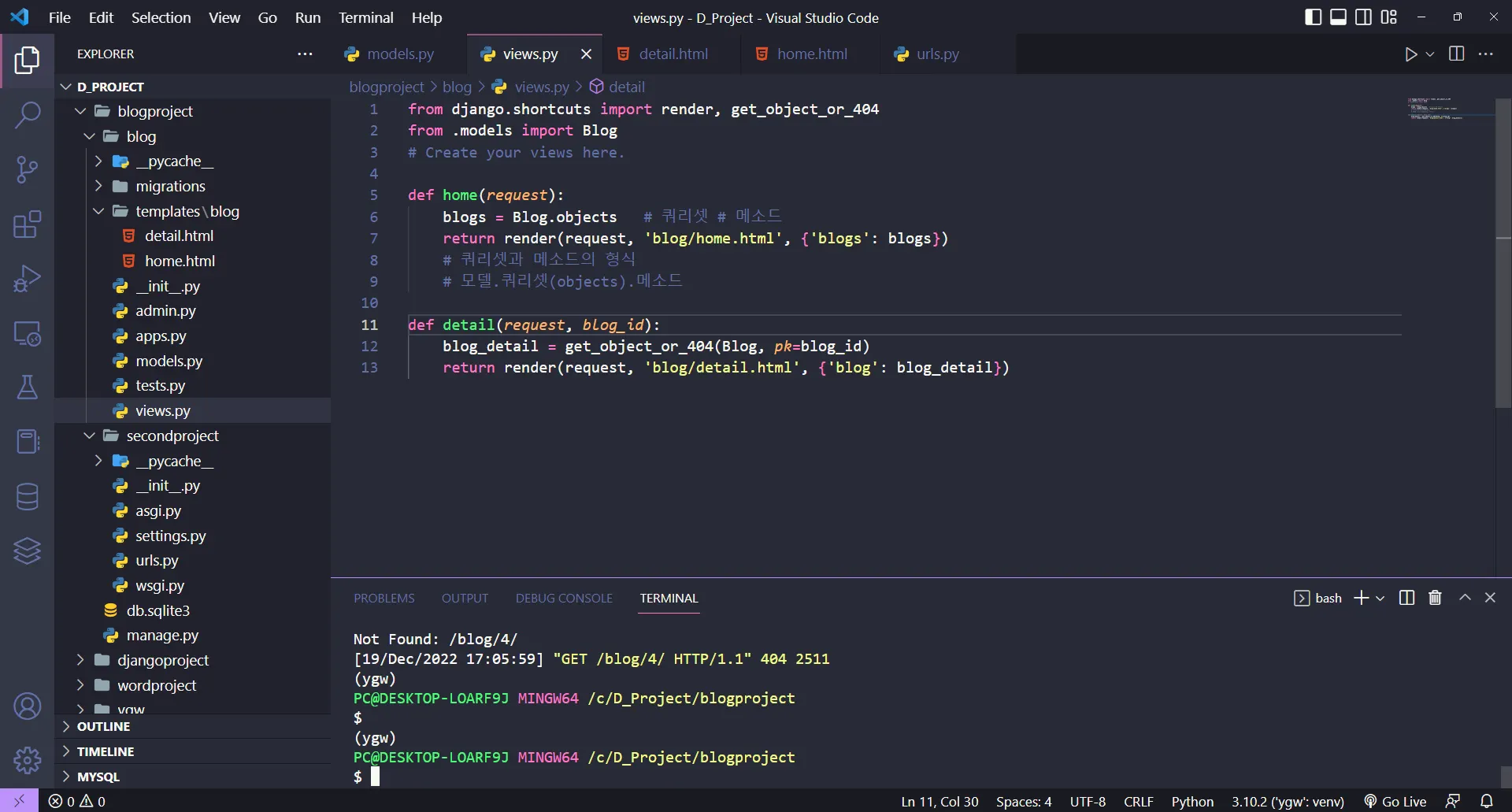Toggle the bottom panel layout button
This screenshot has height=812, width=1512.
pyautogui.click(x=1338, y=17)
